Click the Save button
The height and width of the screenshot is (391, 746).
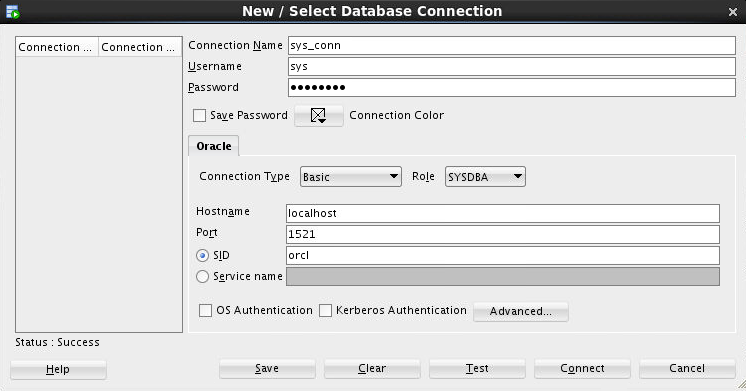click(267, 369)
